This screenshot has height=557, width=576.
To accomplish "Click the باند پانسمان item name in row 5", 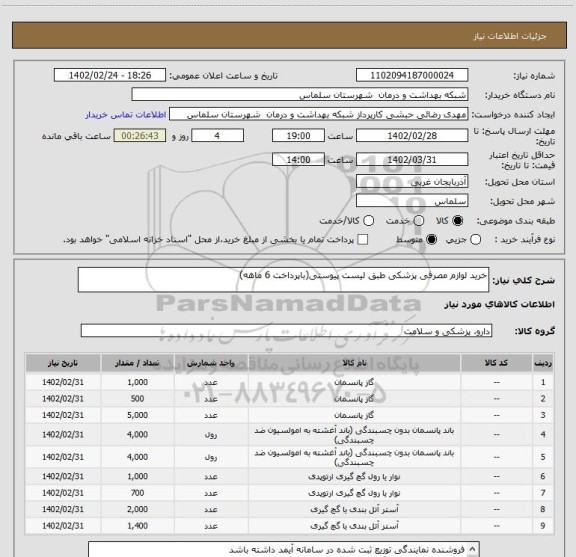I will point(354,457).
